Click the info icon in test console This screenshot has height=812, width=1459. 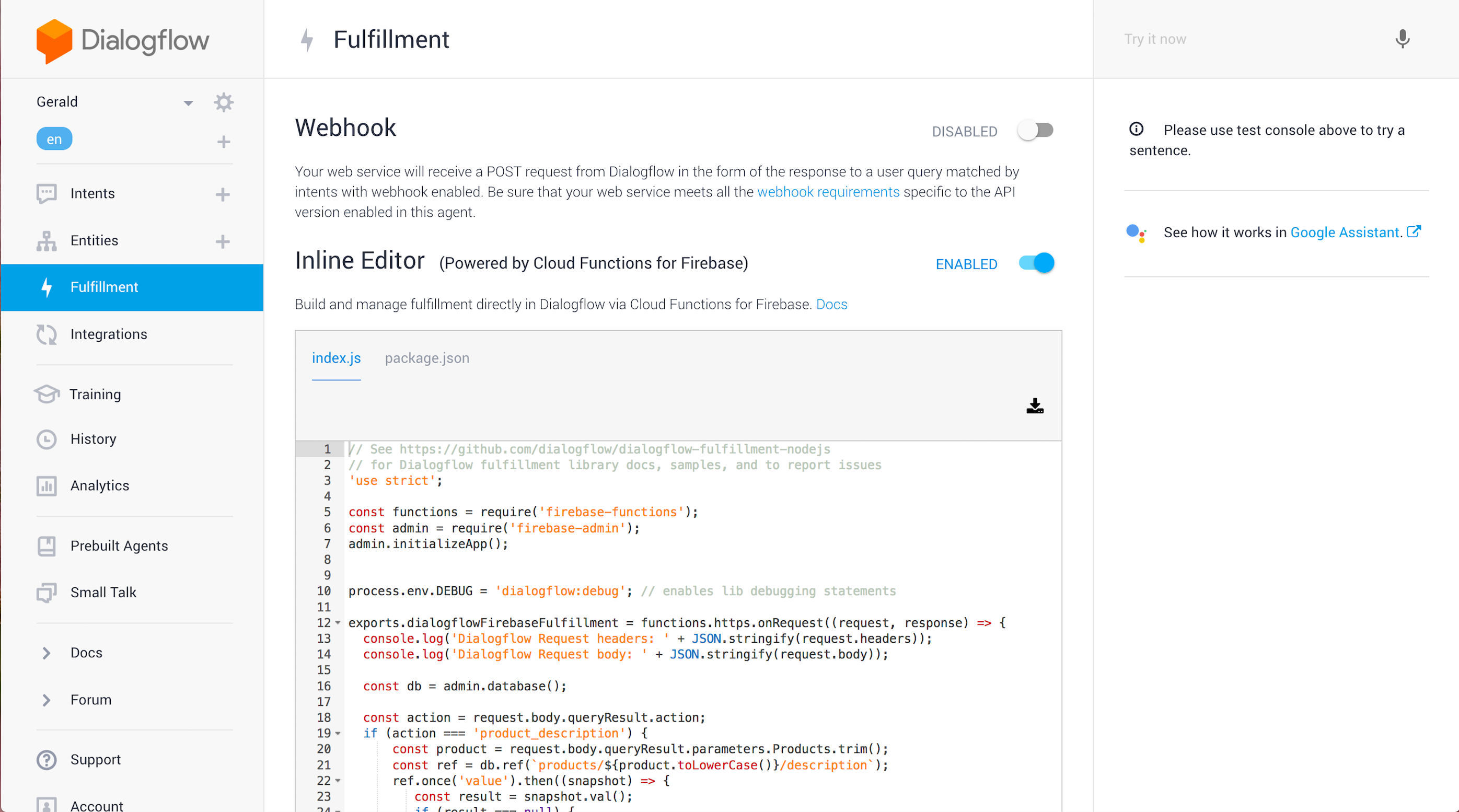(1136, 129)
